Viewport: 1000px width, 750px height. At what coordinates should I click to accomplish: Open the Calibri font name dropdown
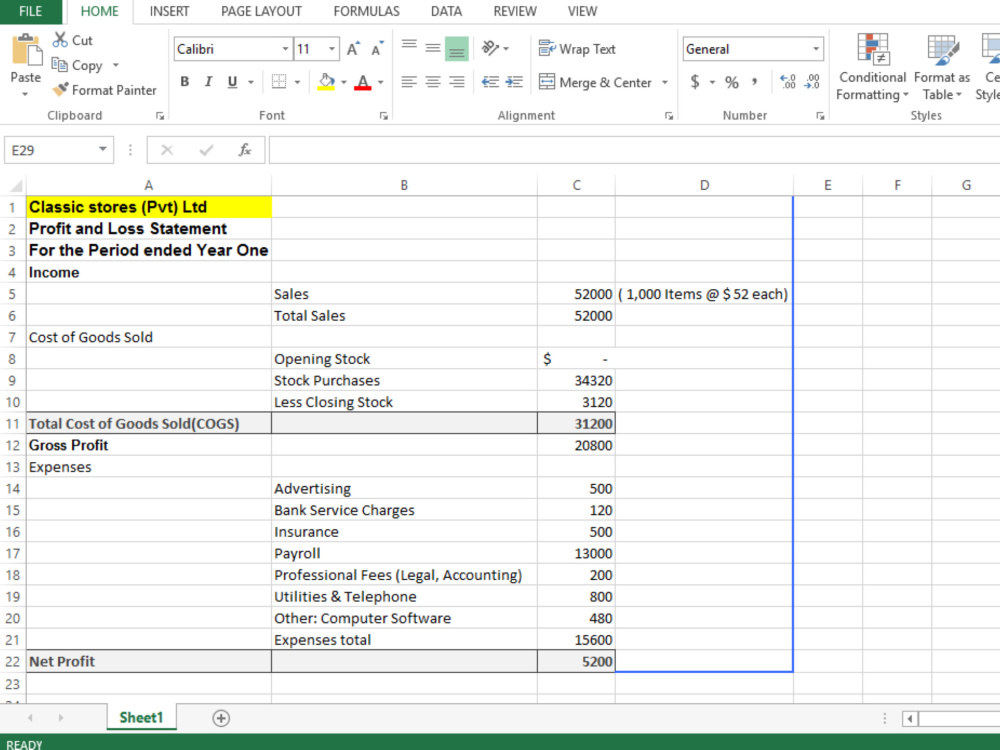285,49
